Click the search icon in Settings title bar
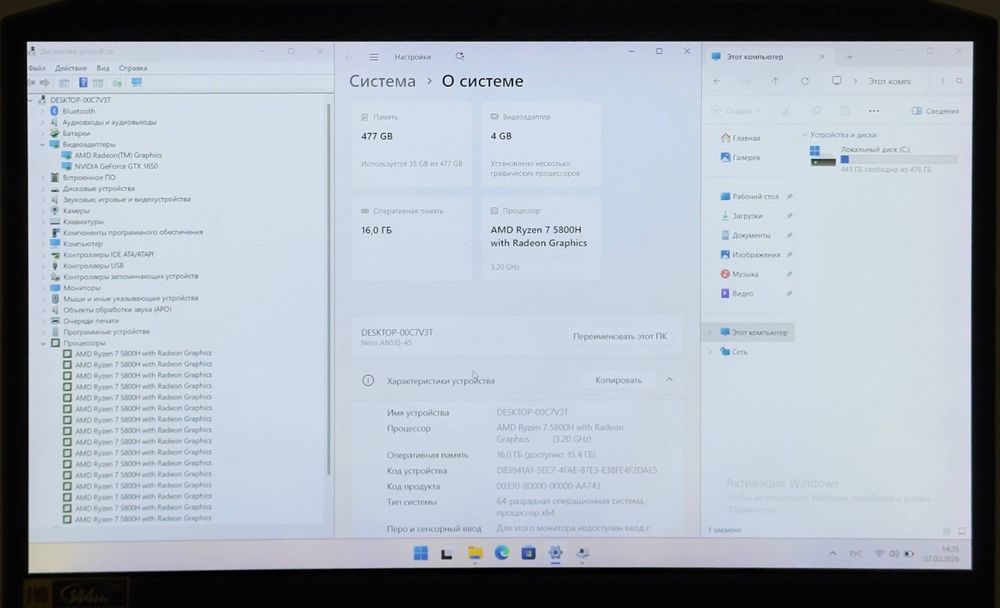This screenshot has width=1000, height=608. point(459,56)
